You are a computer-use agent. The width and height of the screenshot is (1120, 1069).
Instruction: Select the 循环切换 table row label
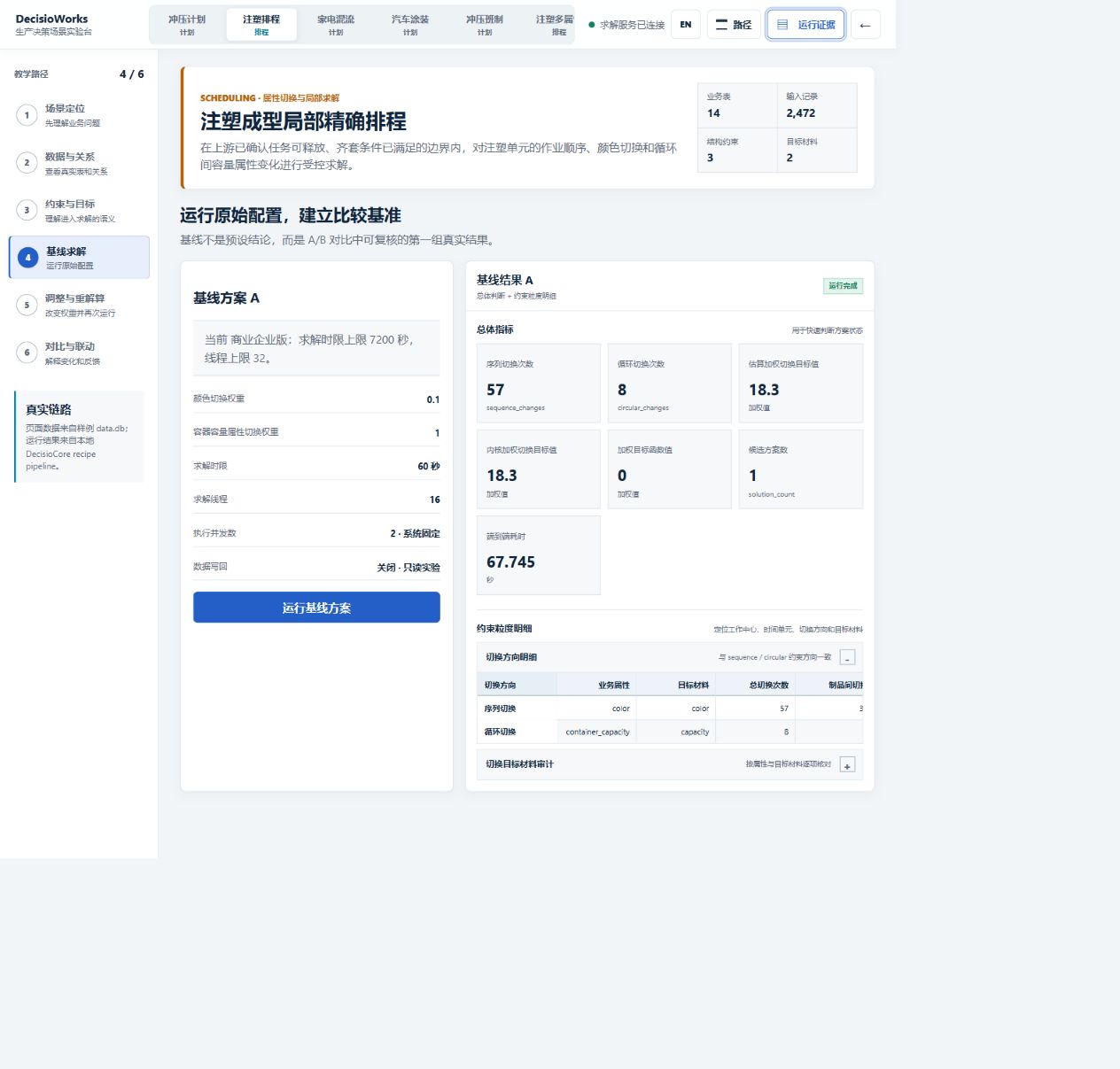click(x=501, y=732)
